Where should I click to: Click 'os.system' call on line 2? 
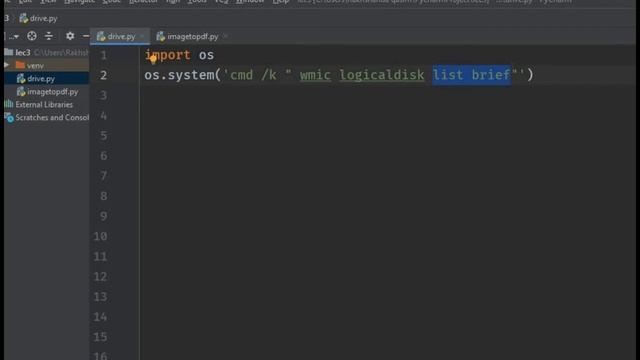point(179,75)
